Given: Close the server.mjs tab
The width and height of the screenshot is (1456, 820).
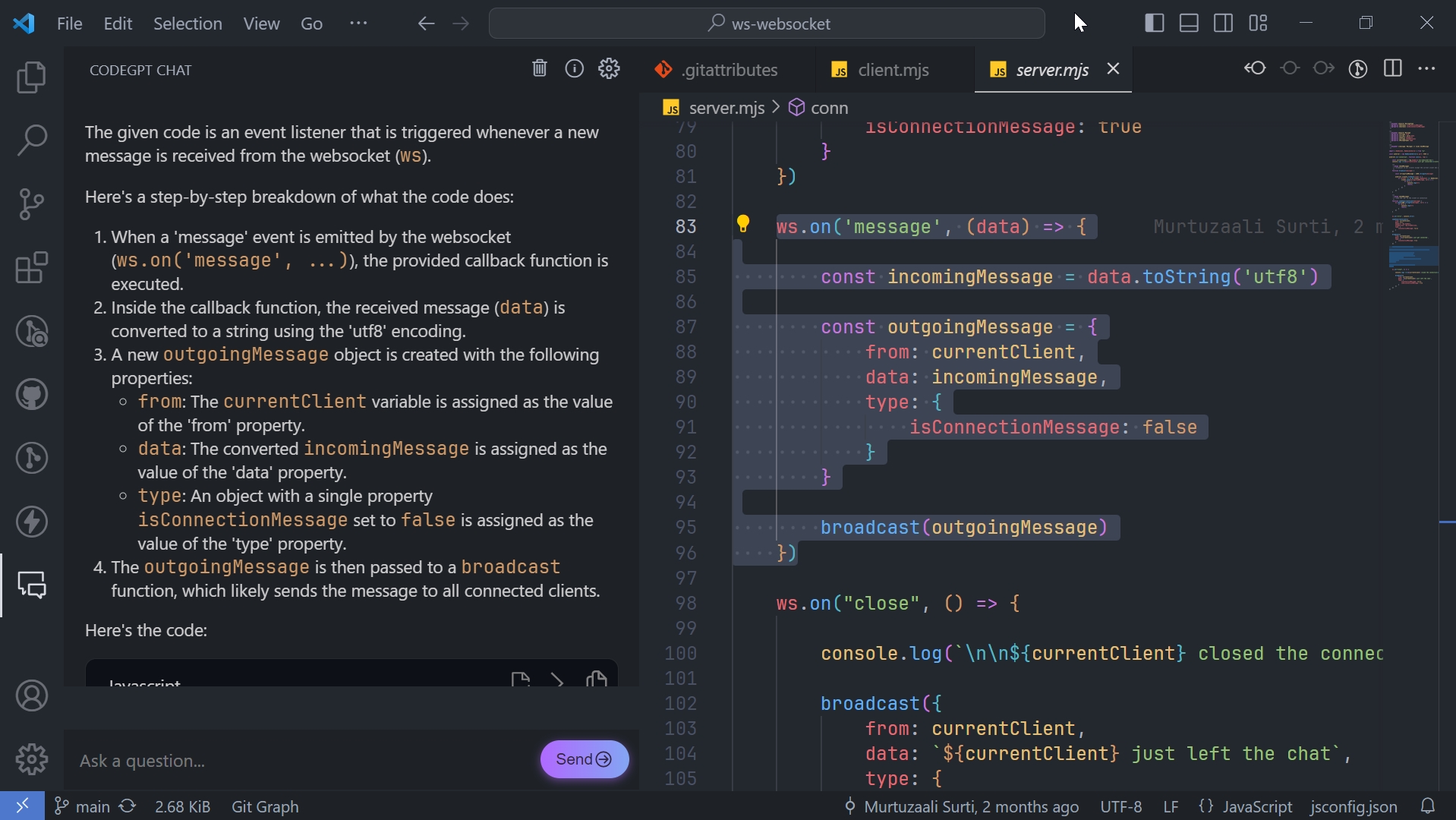Looking at the screenshot, I should (x=1113, y=69).
